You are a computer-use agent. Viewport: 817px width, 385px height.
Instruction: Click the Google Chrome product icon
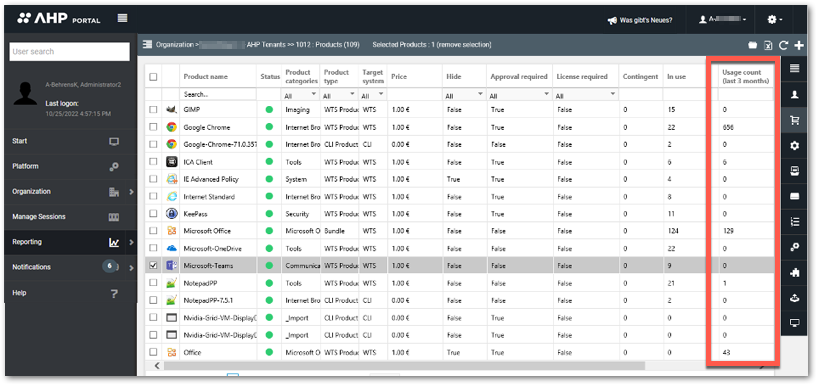click(x=171, y=127)
